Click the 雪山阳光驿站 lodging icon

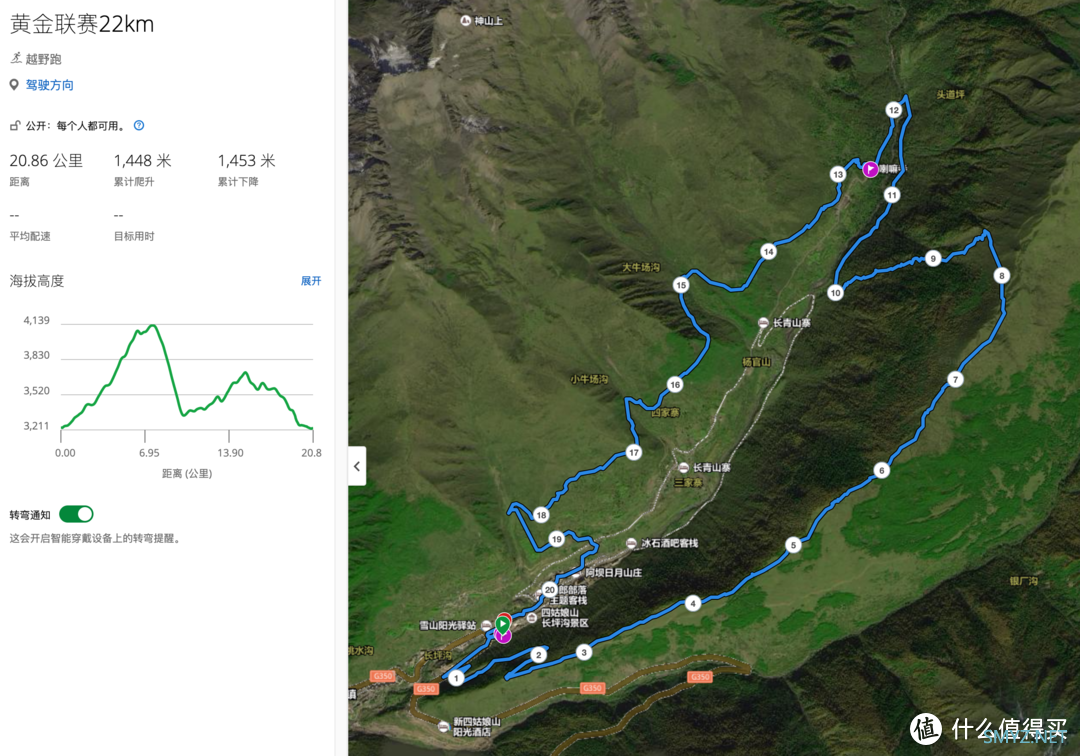click(486, 625)
